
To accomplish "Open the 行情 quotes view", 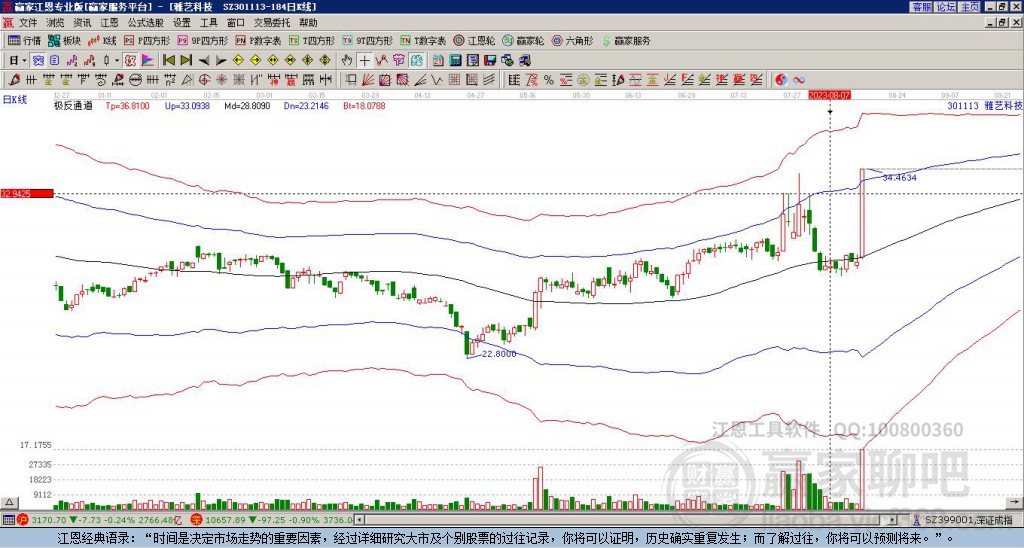I will (24, 40).
